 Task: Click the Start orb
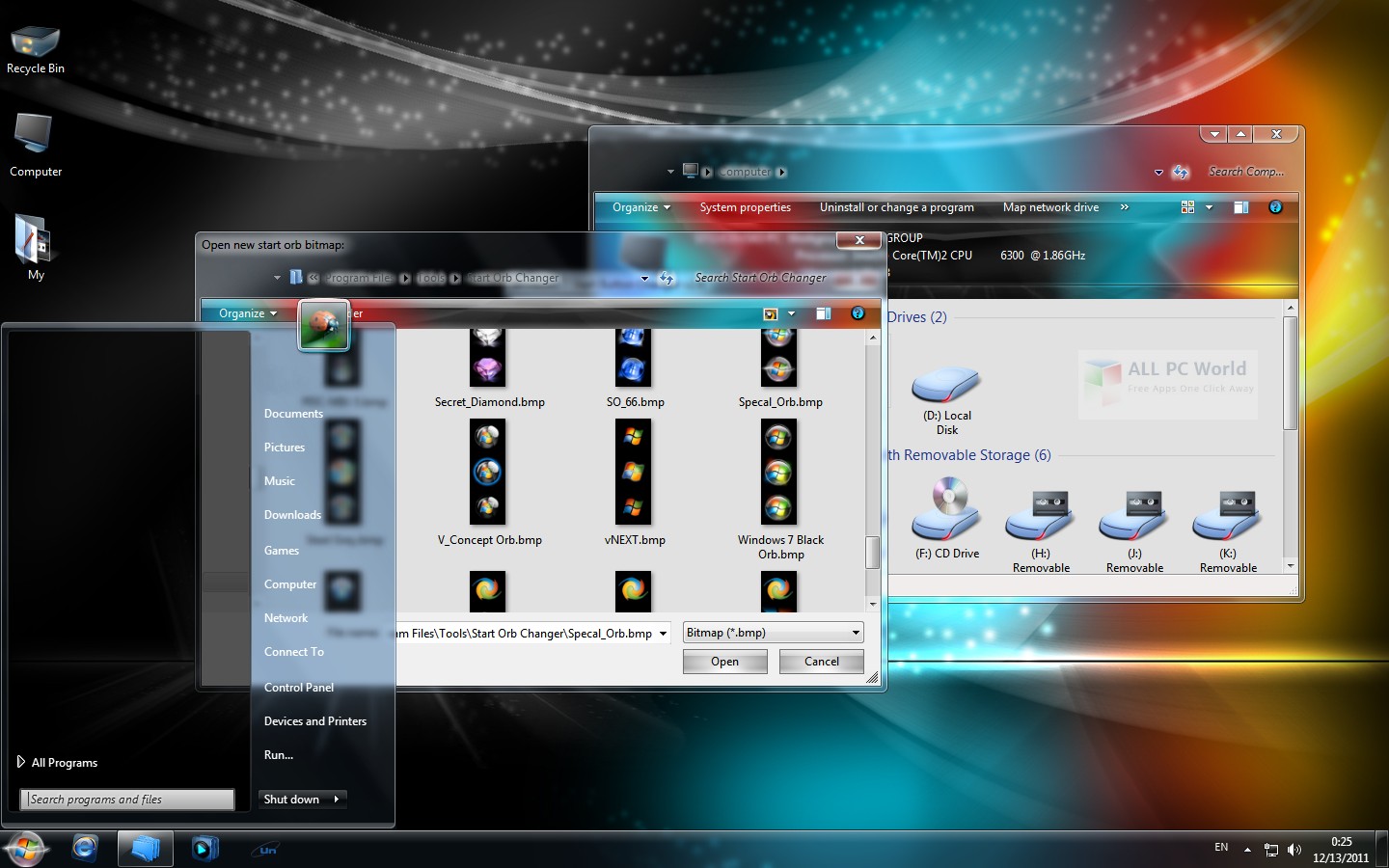24,848
